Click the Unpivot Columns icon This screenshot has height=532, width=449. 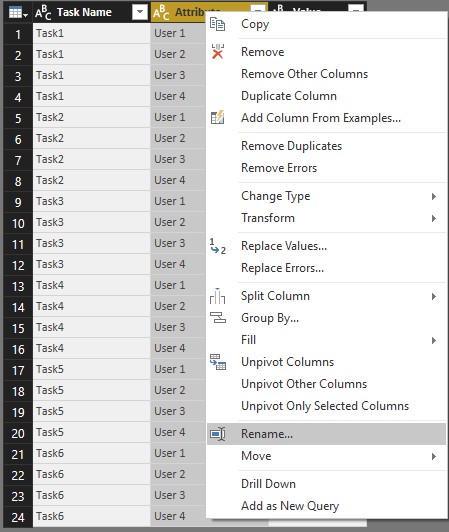click(218, 362)
